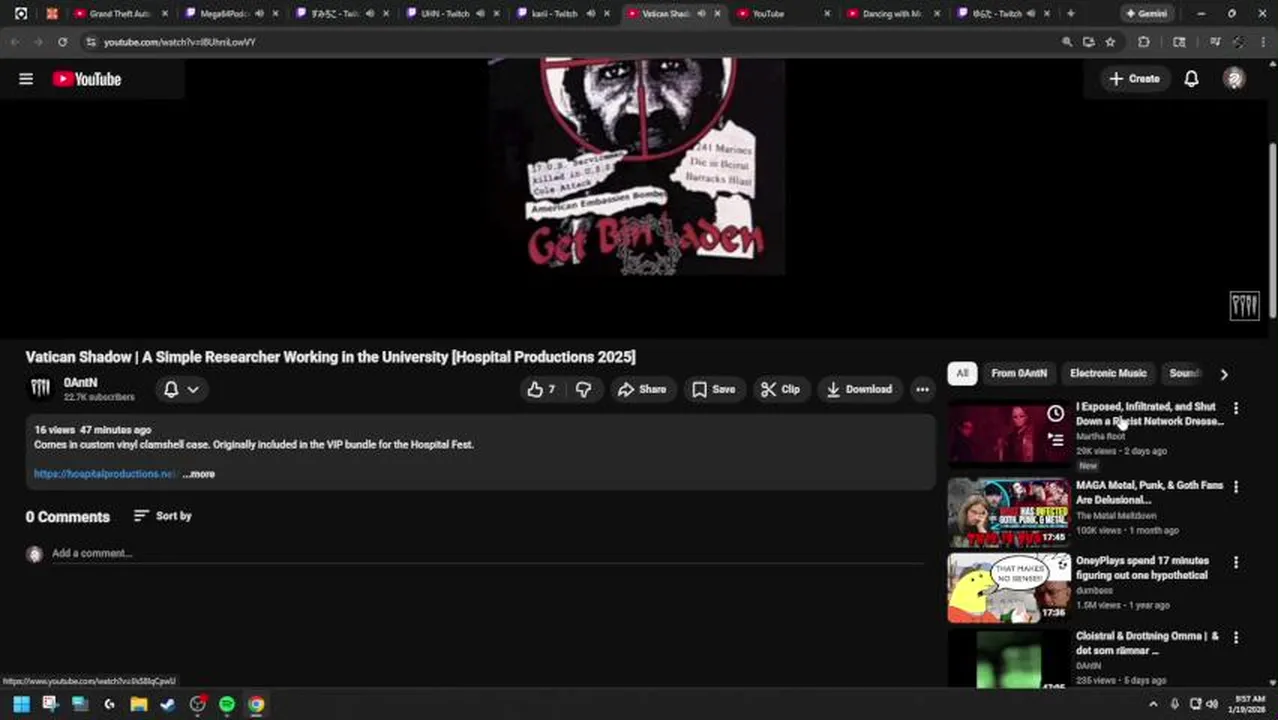
Task: Expand the subscription notification bell dropdown
Action: tap(181, 389)
